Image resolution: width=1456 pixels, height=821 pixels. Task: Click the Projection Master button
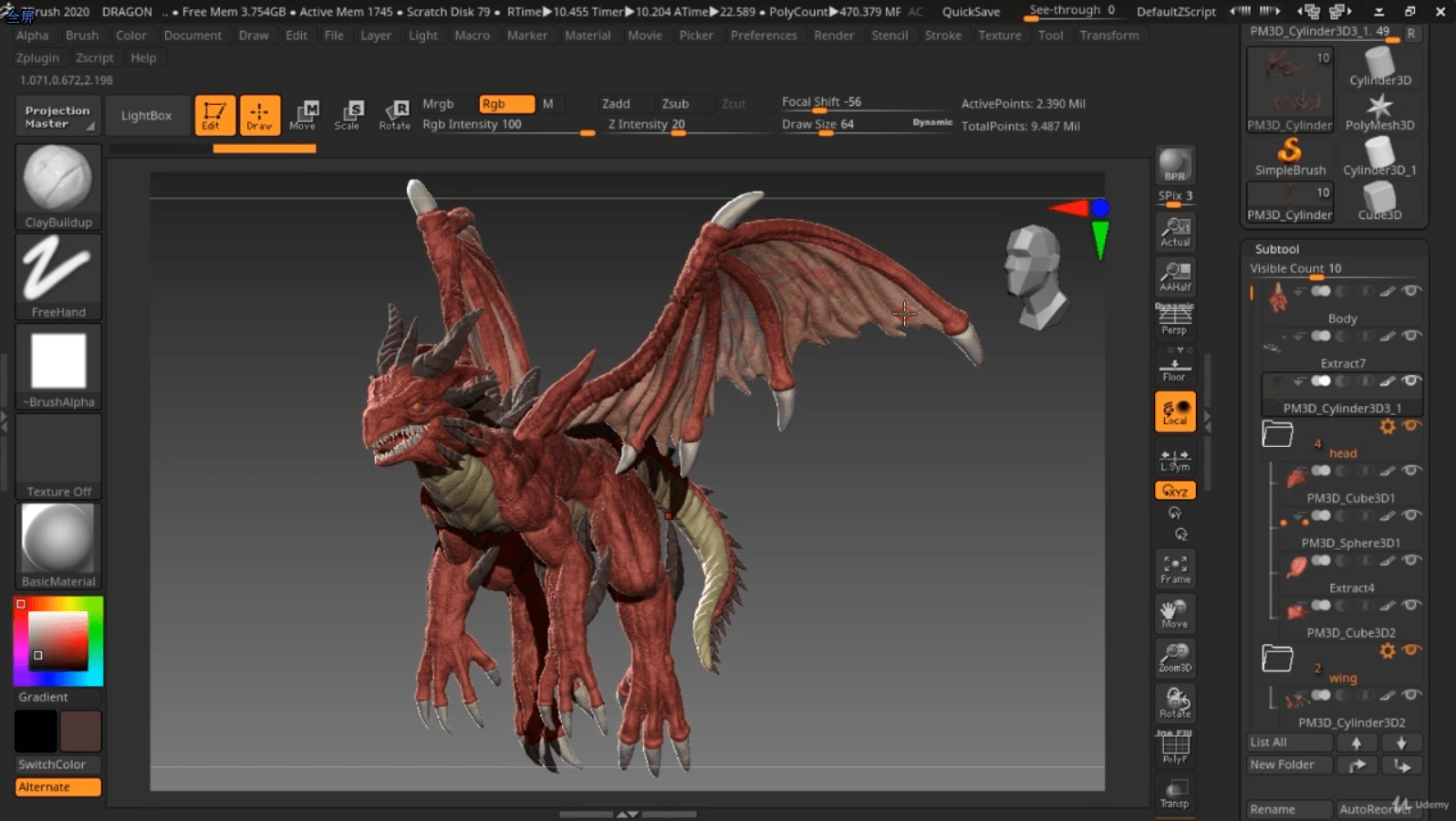click(57, 116)
